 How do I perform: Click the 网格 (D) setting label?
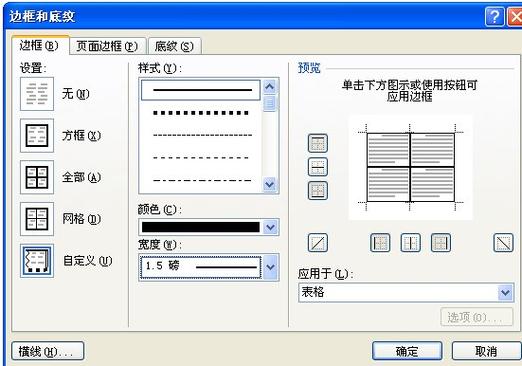81,219
